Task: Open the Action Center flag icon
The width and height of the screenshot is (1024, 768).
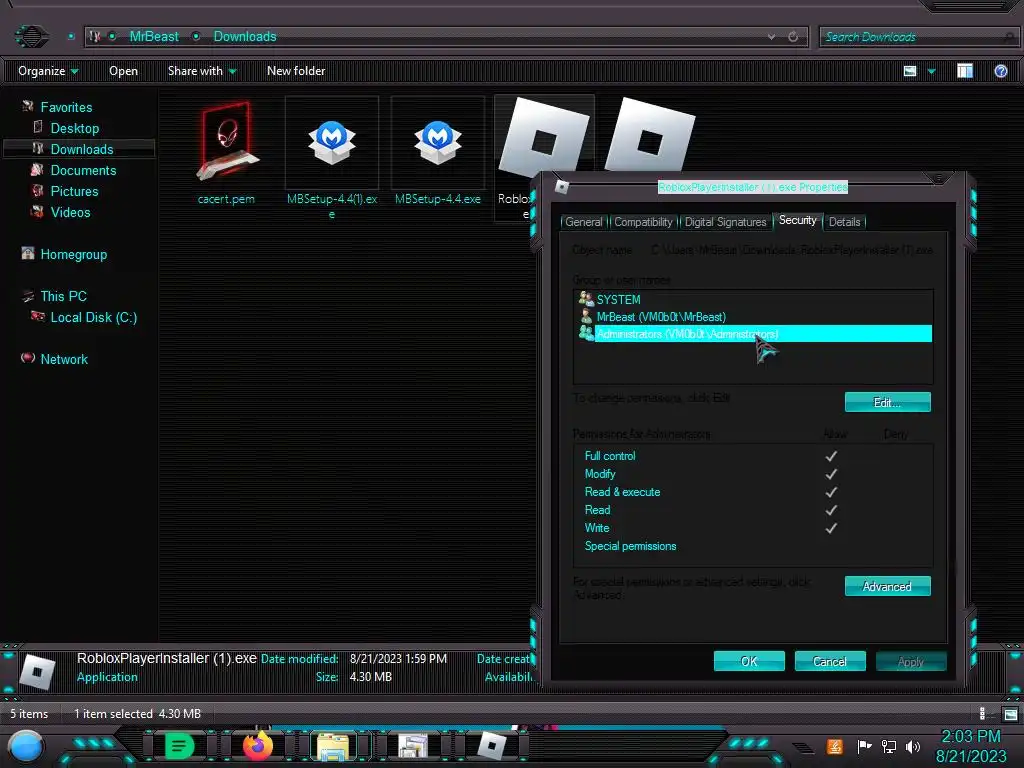Action: [x=864, y=746]
